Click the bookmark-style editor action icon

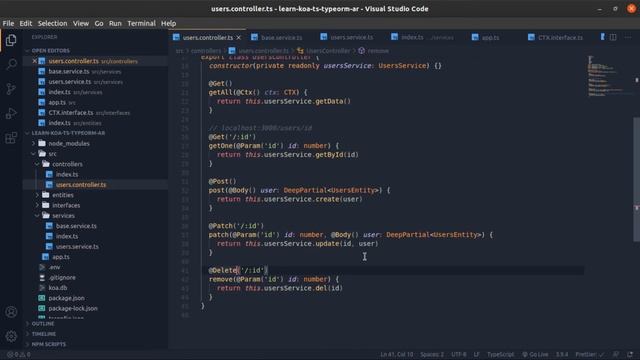pyautogui.click(x=602, y=37)
